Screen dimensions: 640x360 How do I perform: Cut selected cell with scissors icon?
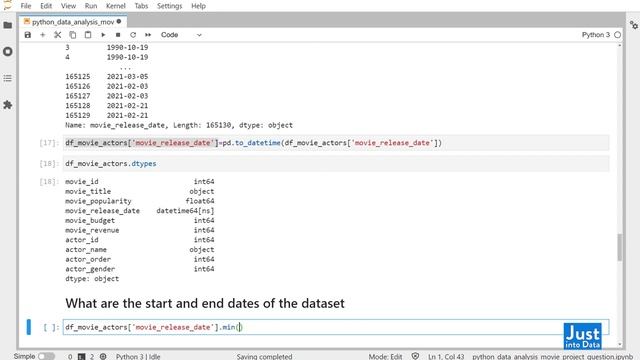click(x=58, y=35)
